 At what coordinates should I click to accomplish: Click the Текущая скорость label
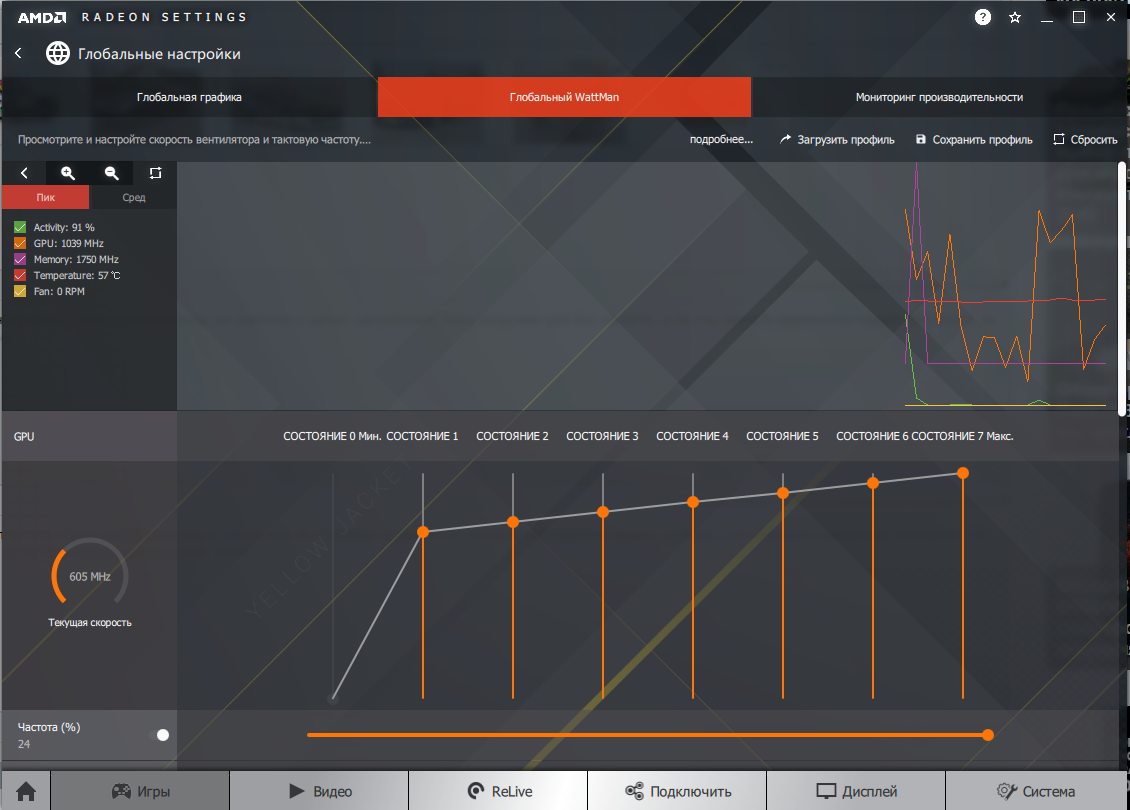coord(90,623)
